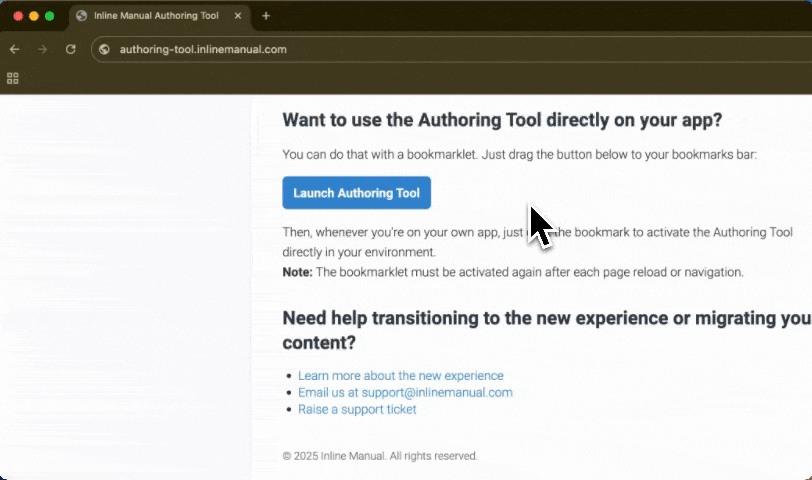Open Learn more about the new experience link
Viewport: 812px width, 480px height.
[400, 375]
